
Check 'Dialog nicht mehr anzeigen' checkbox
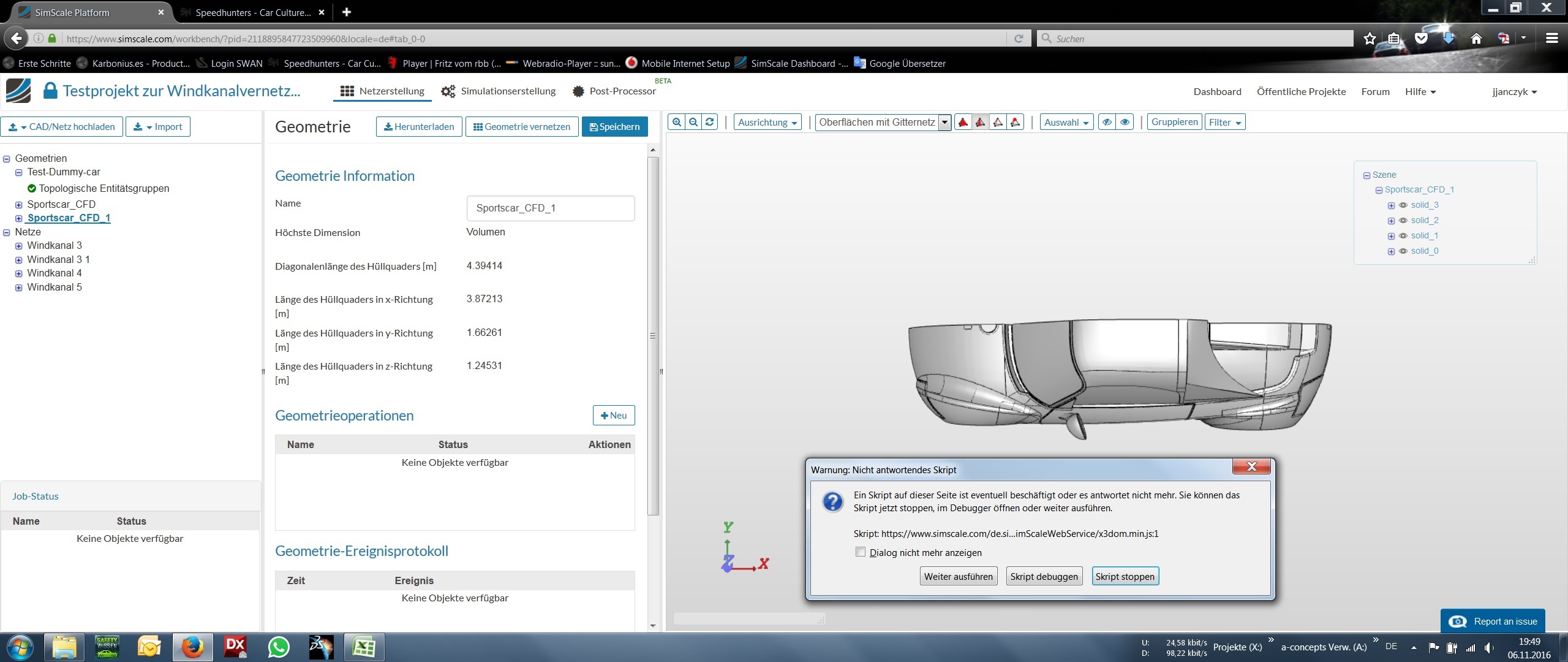[x=861, y=552]
